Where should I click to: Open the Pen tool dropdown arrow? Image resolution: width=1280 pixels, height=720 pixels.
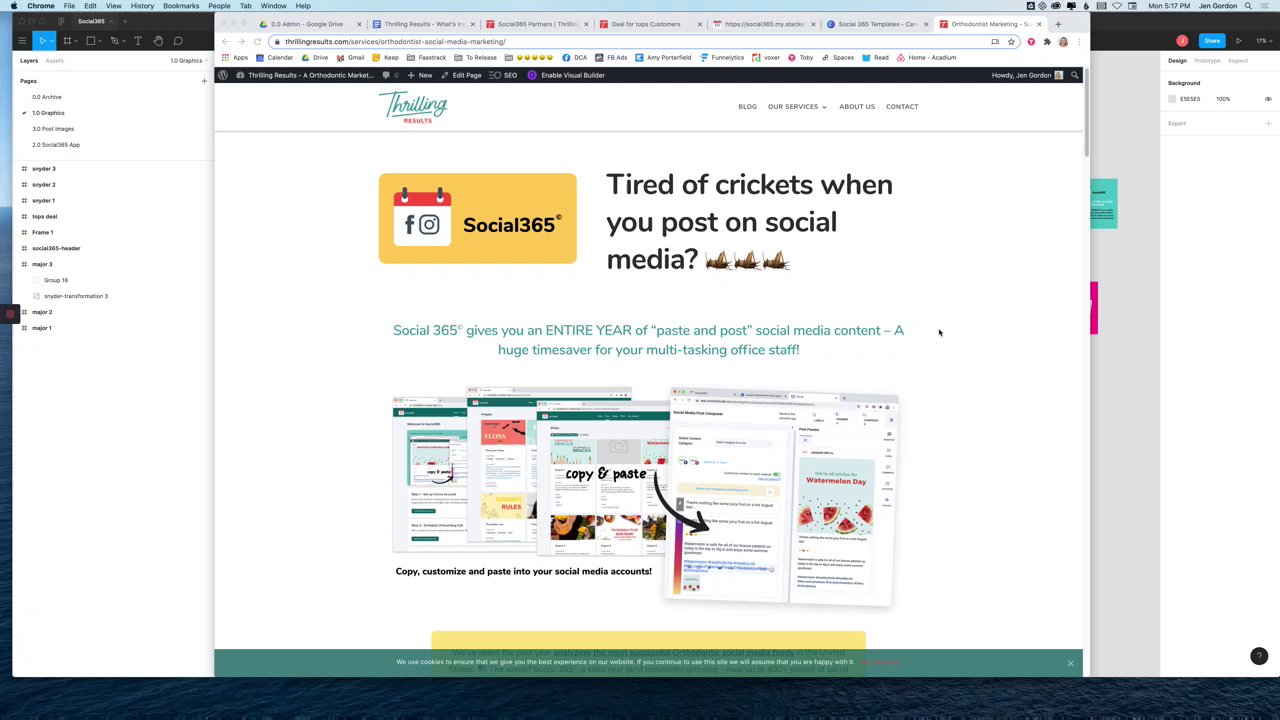tap(123, 42)
